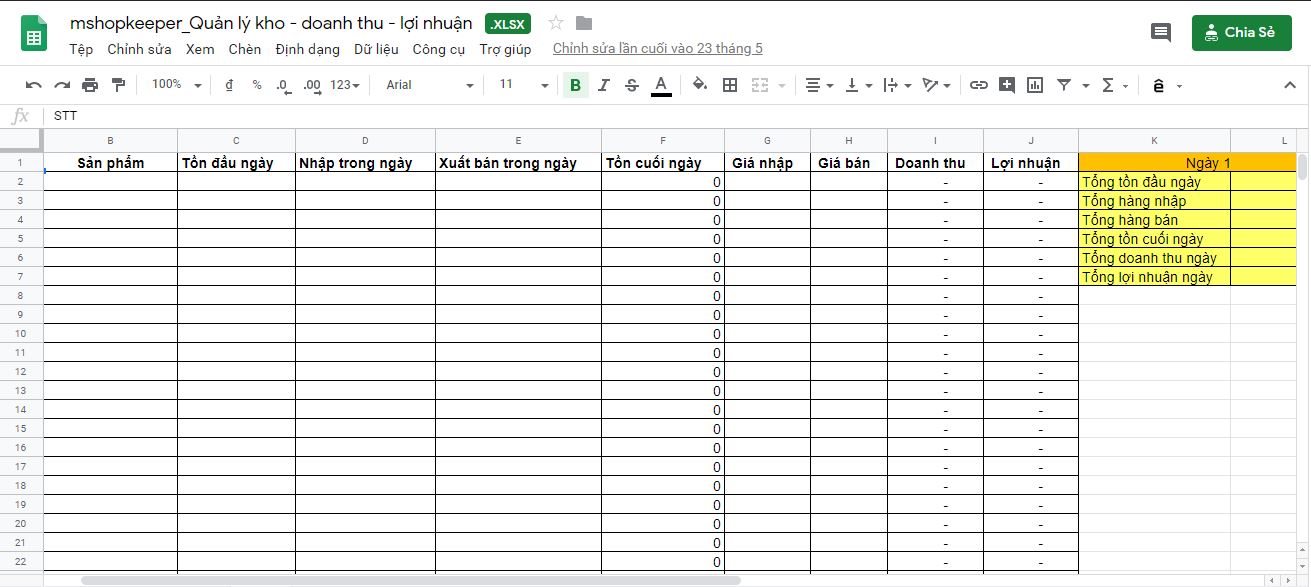Click the Redo arrow icon
The width and height of the screenshot is (1311, 587).
[62, 86]
